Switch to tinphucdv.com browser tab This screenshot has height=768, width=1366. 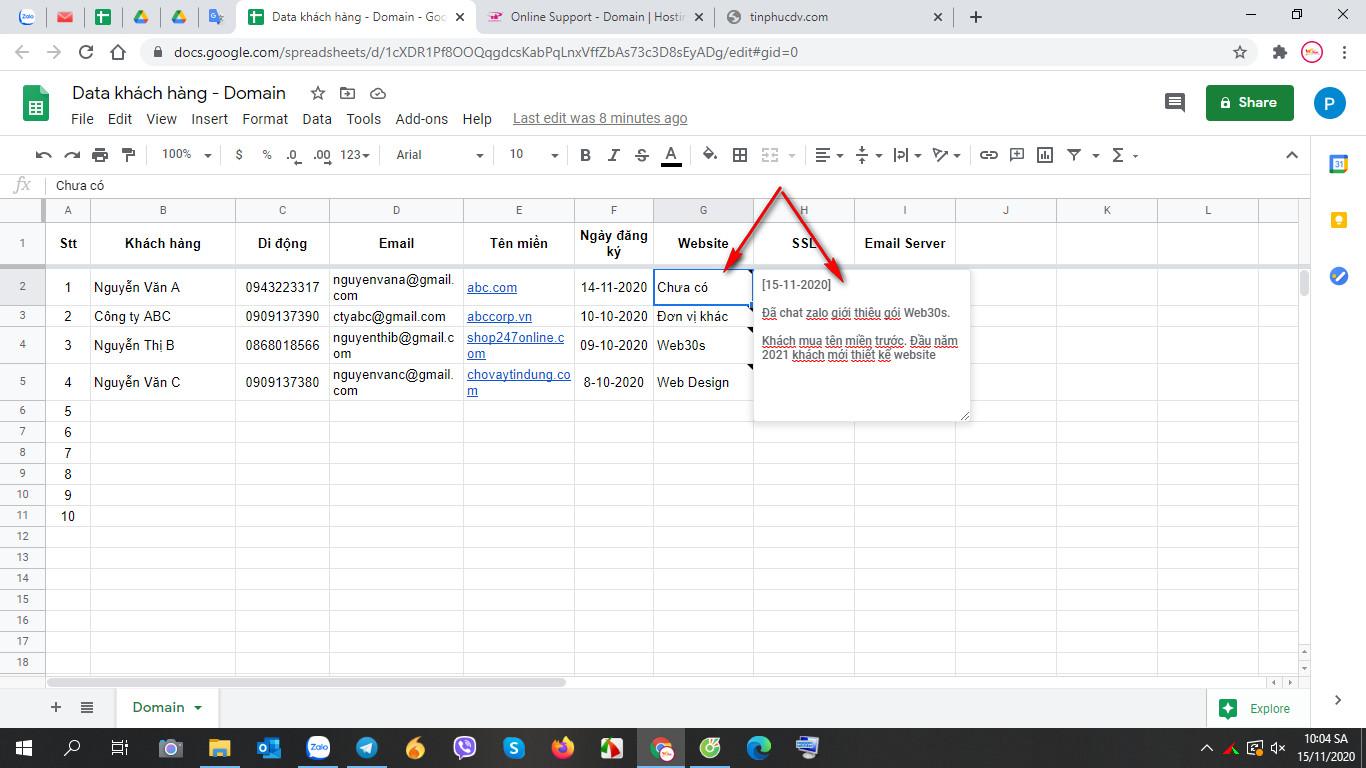835,17
